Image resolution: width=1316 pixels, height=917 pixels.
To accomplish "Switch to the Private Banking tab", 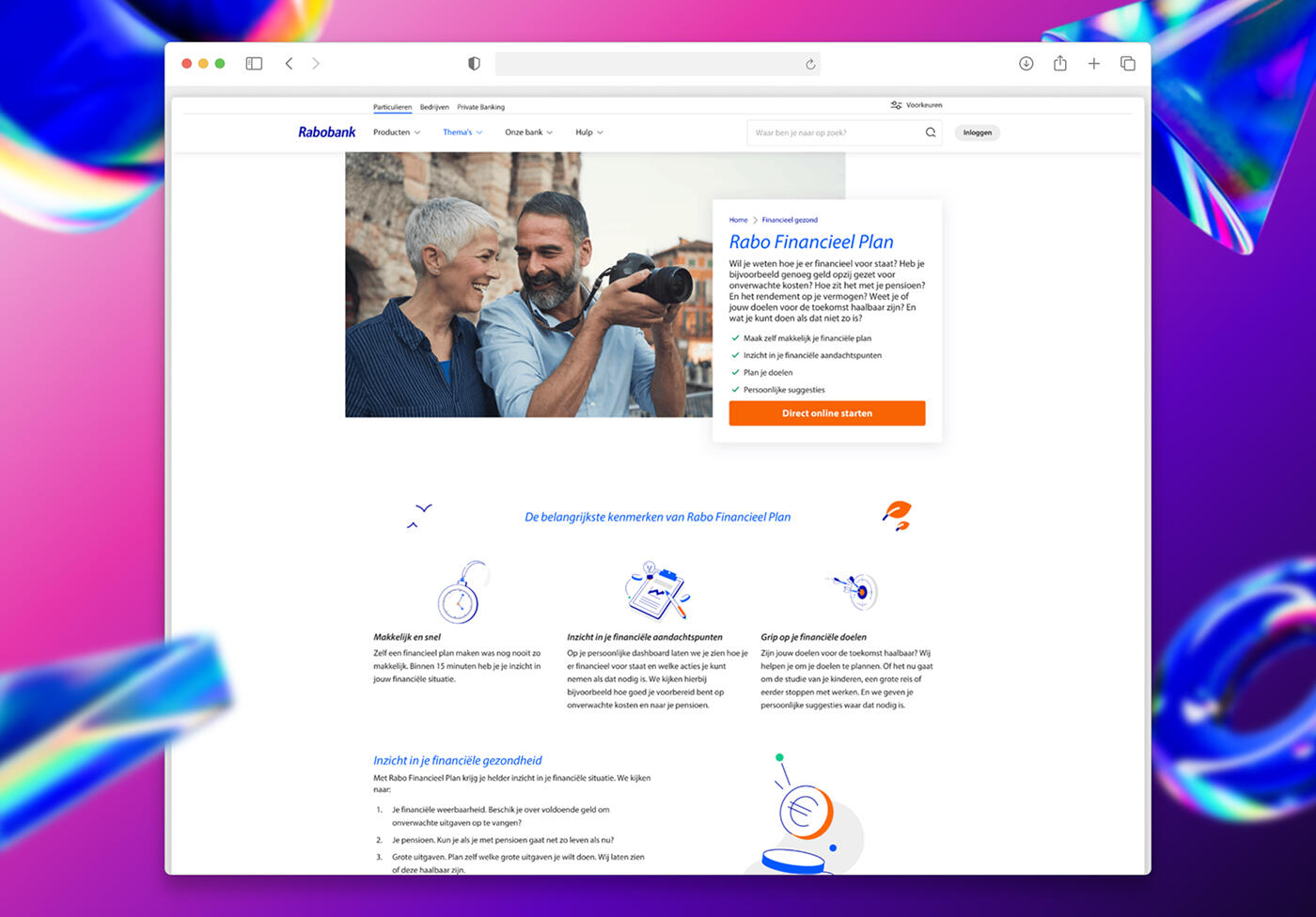I will pos(481,107).
